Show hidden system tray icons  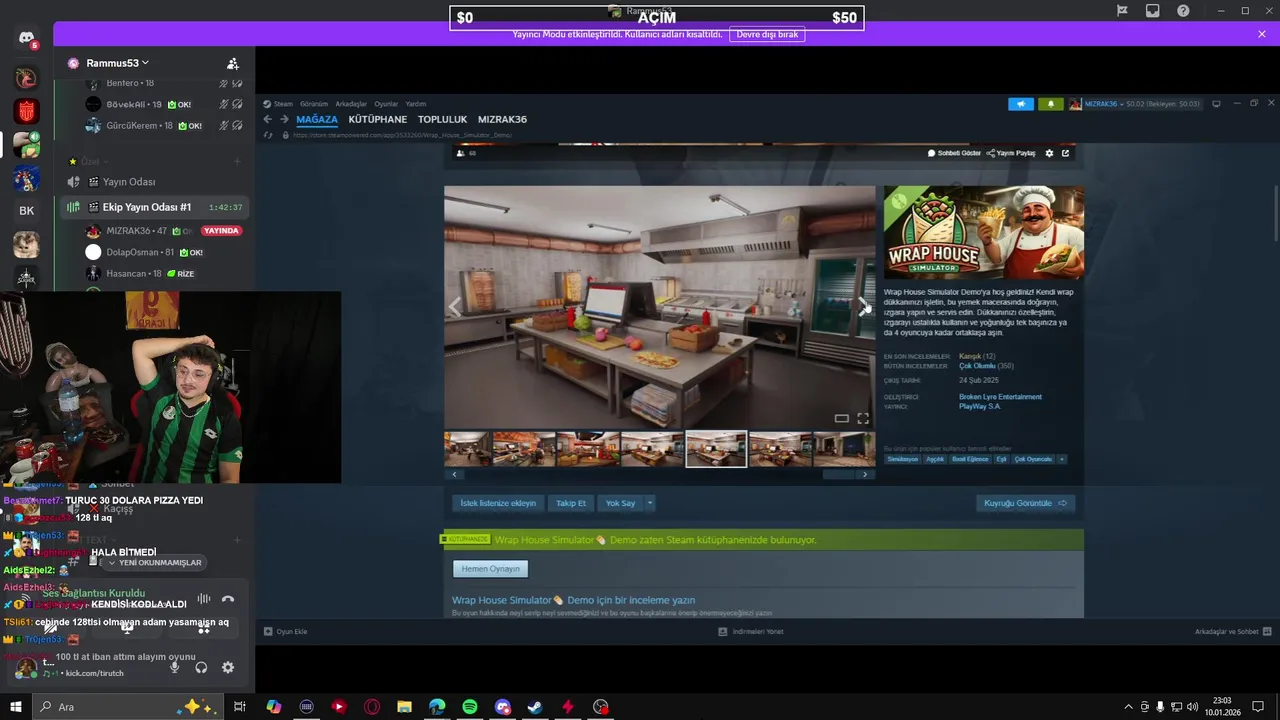pyautogui.click(x=1129, y=707)
